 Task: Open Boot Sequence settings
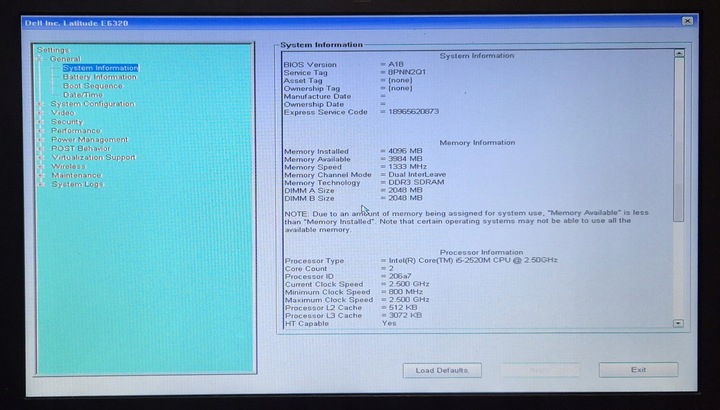coord(93,86)
